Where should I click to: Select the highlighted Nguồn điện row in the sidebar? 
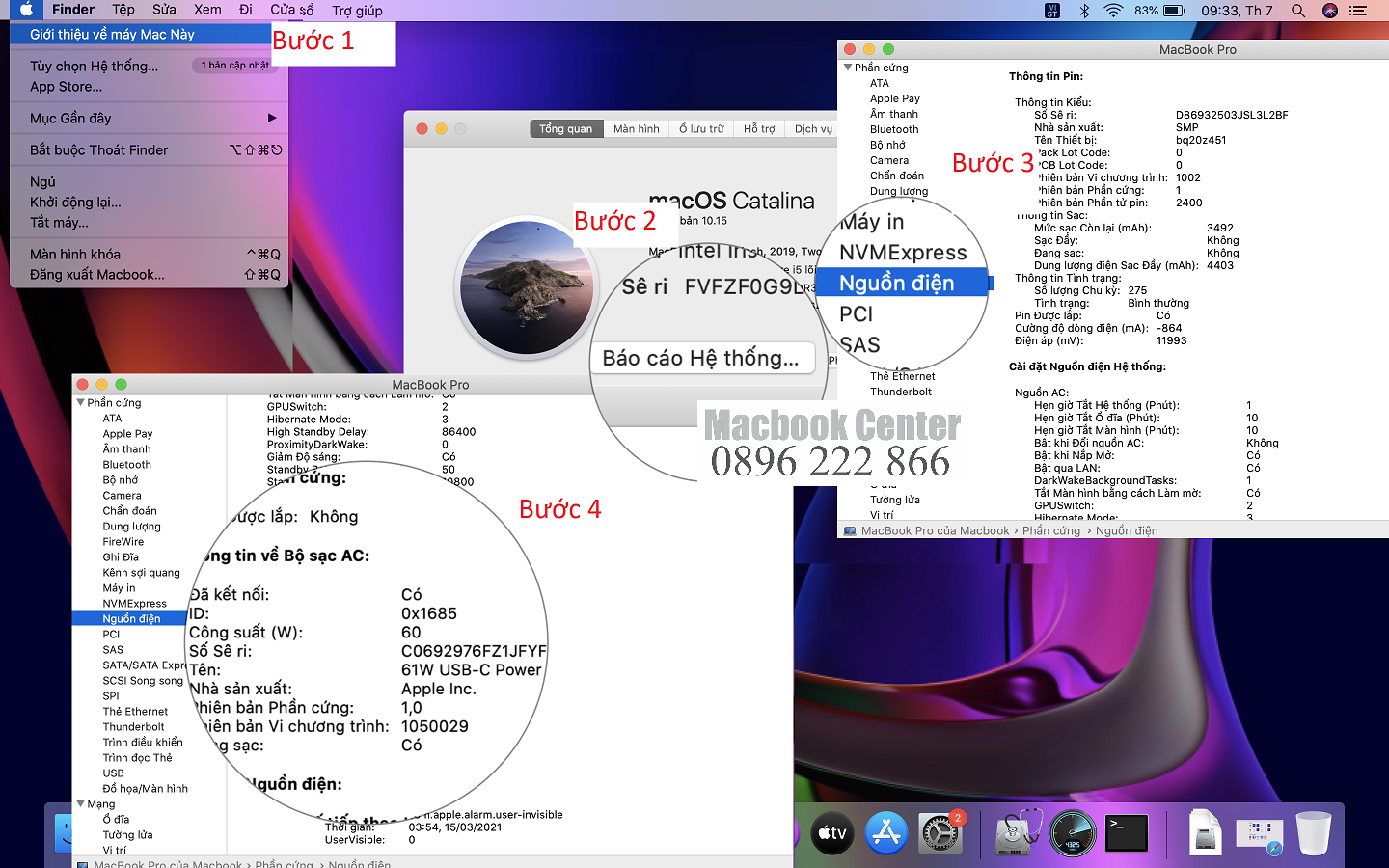131,618
